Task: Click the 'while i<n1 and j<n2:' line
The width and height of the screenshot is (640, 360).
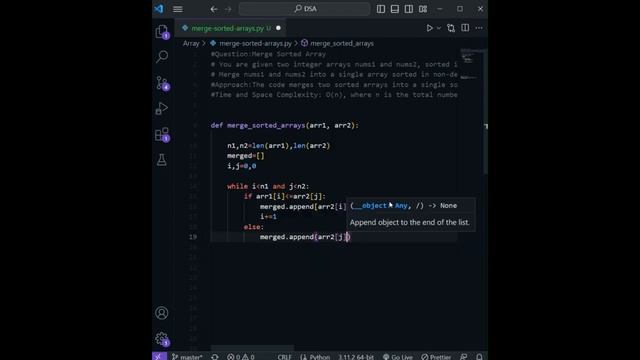Action: pyautogui.click(x=268, y=186)
